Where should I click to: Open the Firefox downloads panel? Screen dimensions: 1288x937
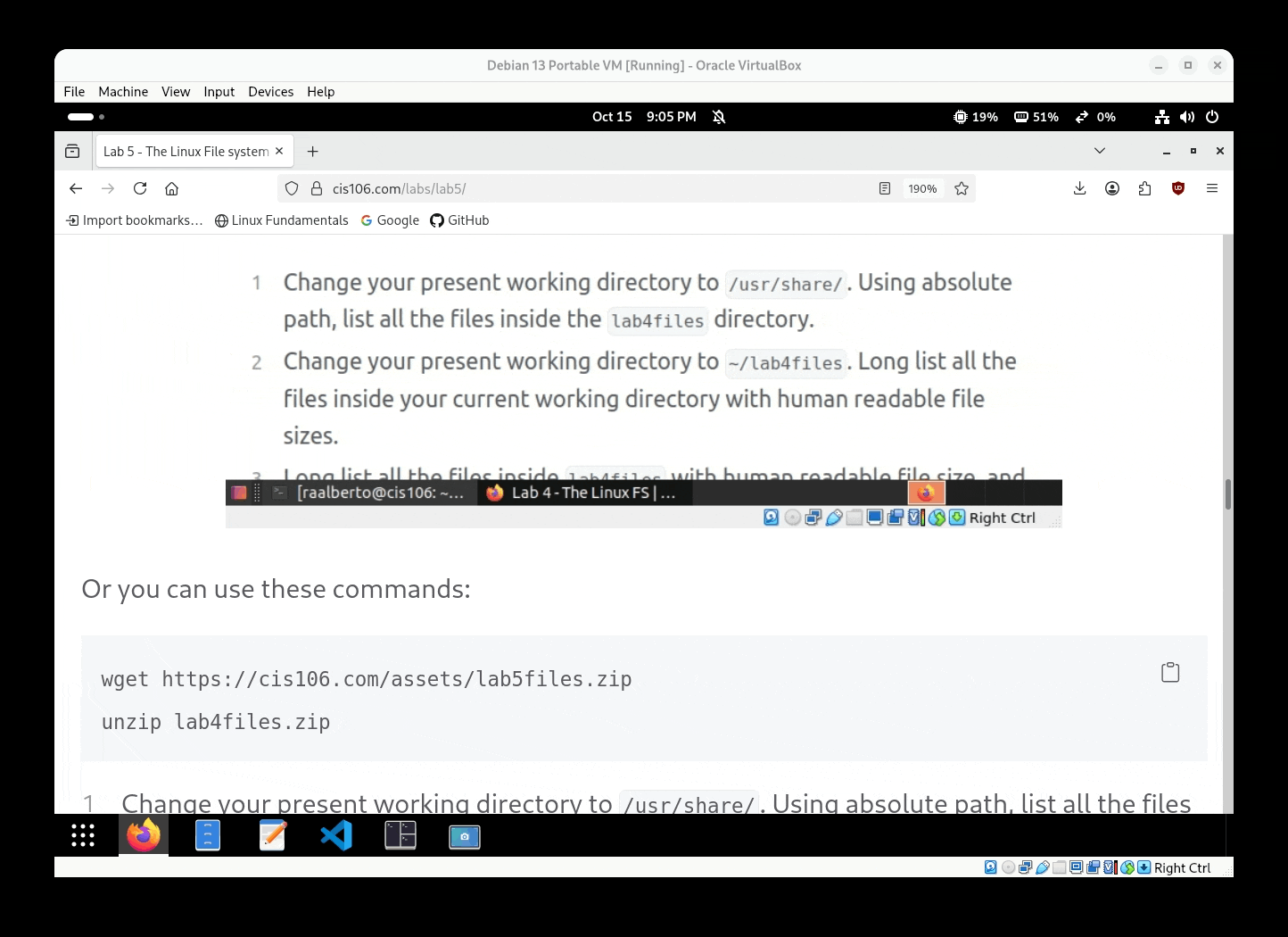coord(1079,188)
